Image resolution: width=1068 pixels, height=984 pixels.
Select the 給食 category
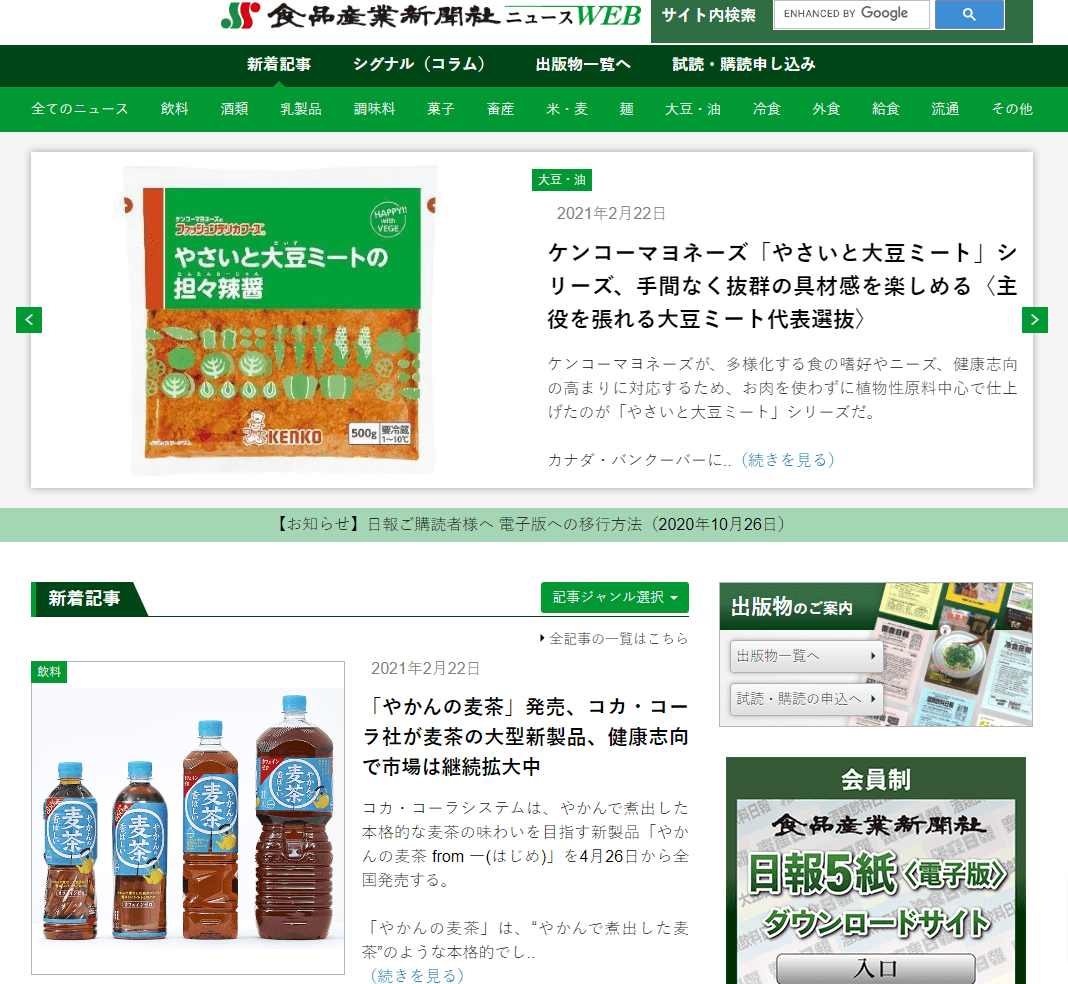coord(886,109)
